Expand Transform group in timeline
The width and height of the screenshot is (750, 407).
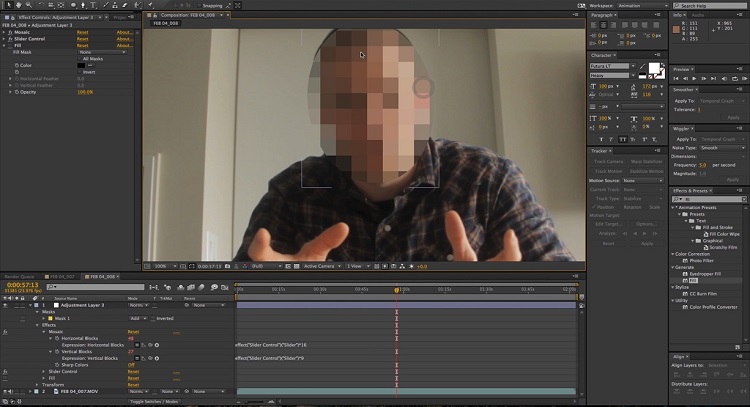37,385
